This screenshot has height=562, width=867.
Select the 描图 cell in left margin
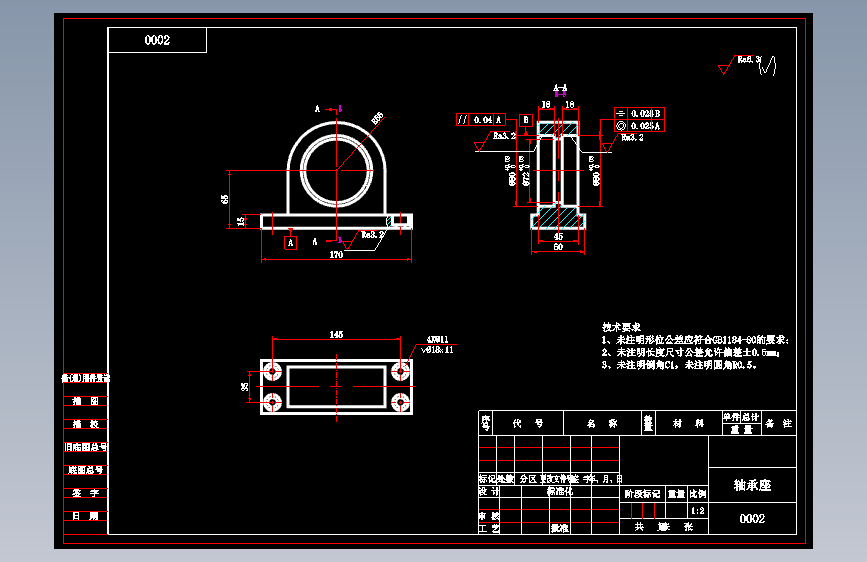(x=85, y=401)
